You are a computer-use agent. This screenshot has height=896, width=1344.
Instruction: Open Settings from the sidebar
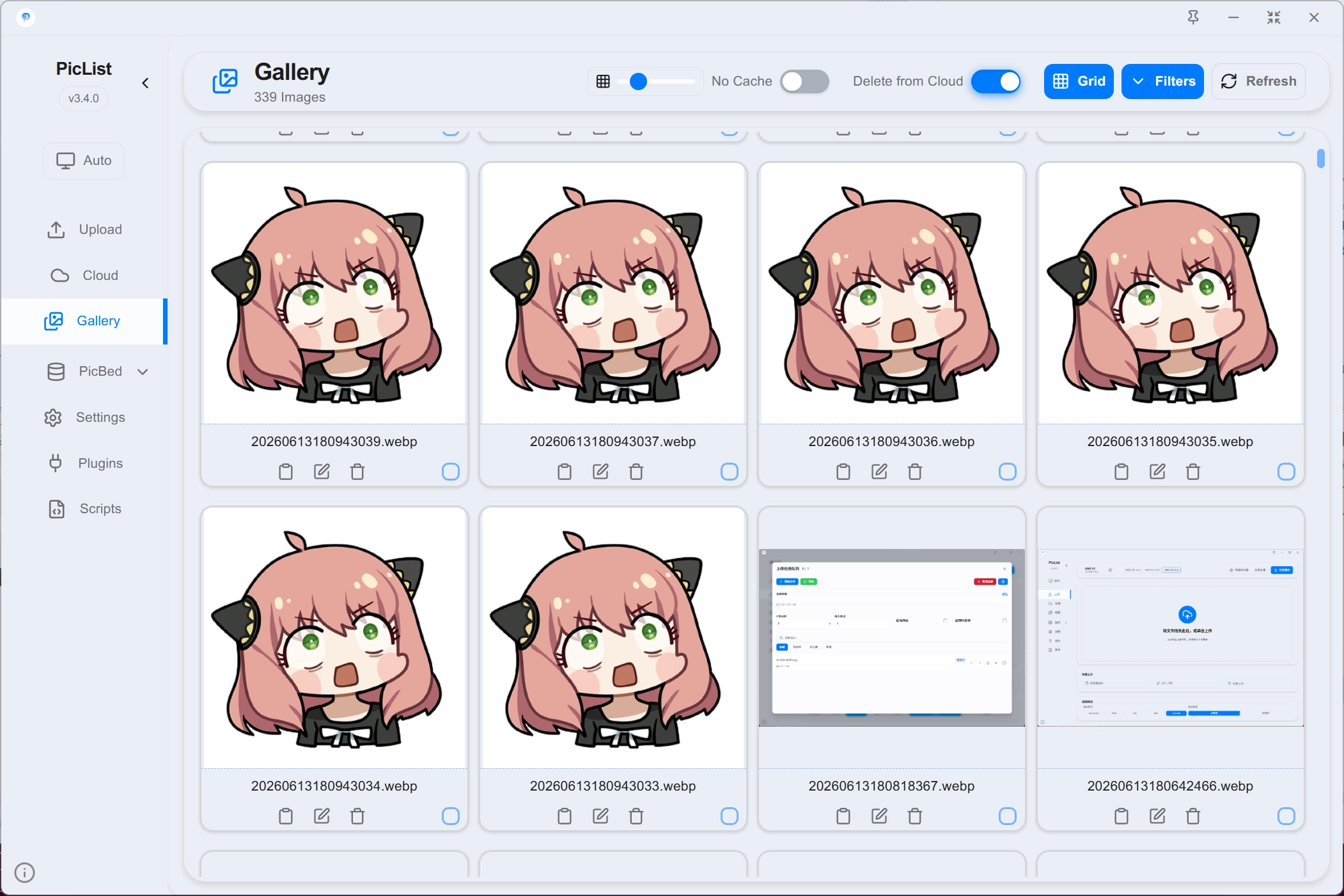pyautogui.click(x=84, y=417)
